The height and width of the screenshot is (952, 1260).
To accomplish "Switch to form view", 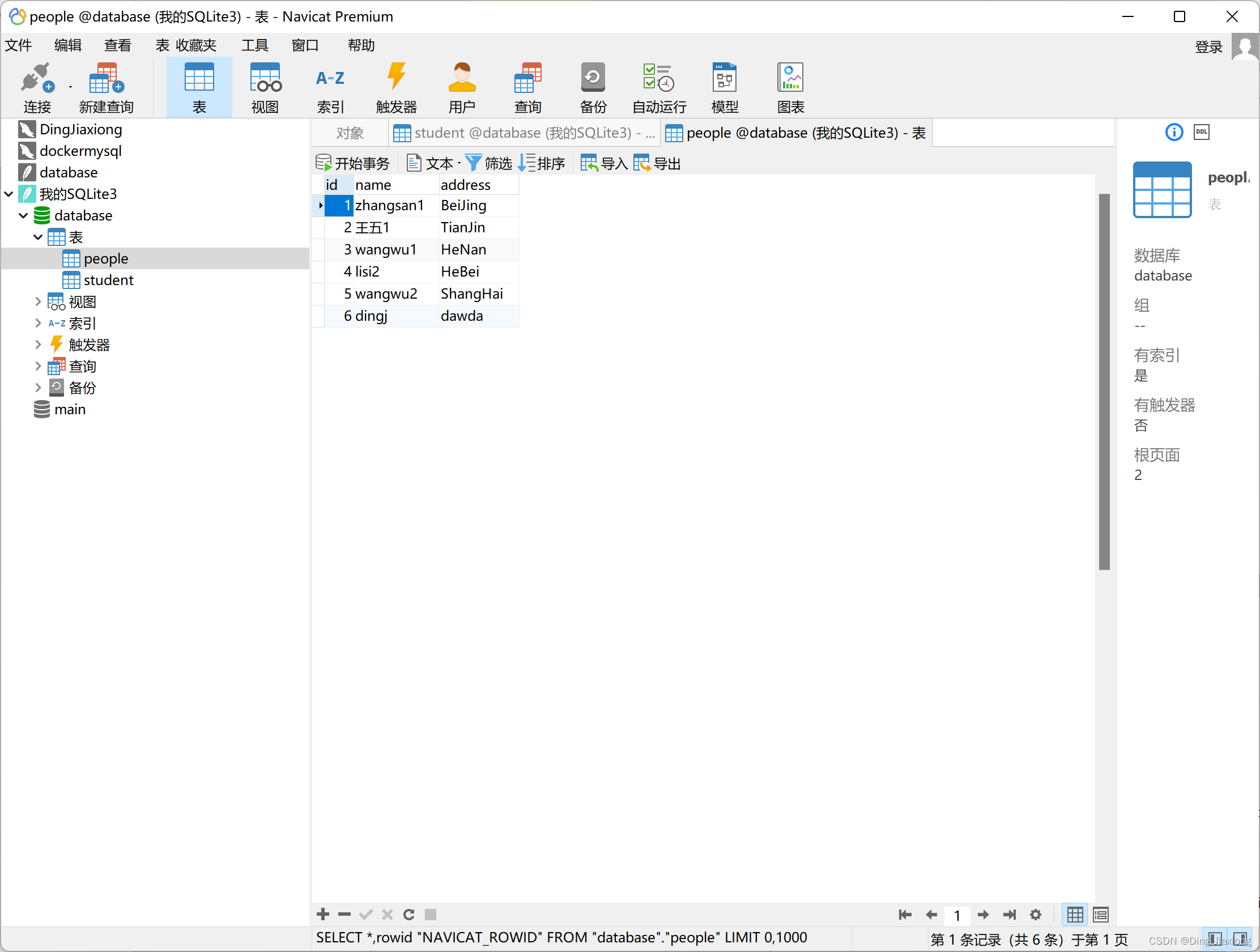I will coord(1100,915).
